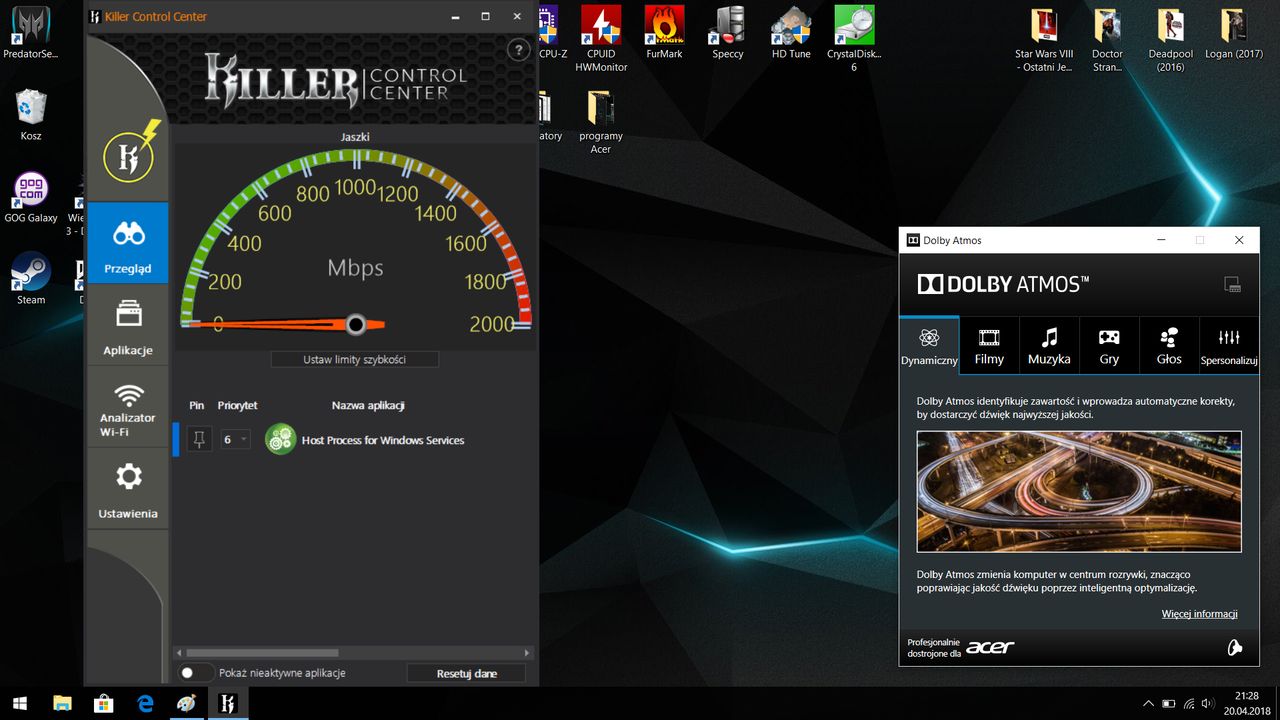Viewport: 1280px width, 720px height.
Task: Click the scrollbar right arrow in Killer app list
Action: click(x=528, y=653)
